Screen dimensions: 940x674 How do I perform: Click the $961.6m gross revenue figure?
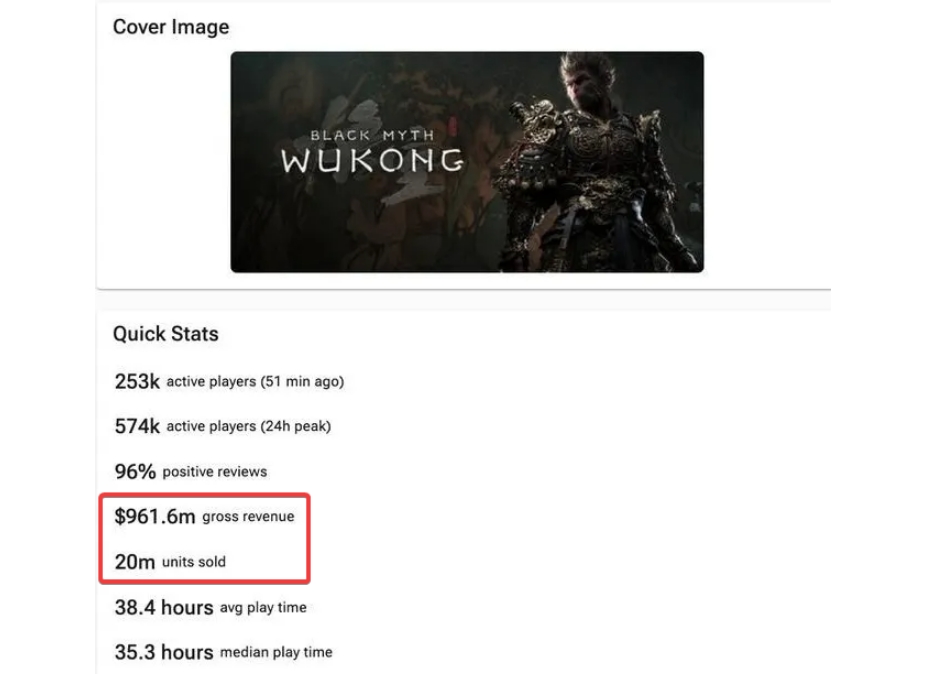tap(155, 516)
